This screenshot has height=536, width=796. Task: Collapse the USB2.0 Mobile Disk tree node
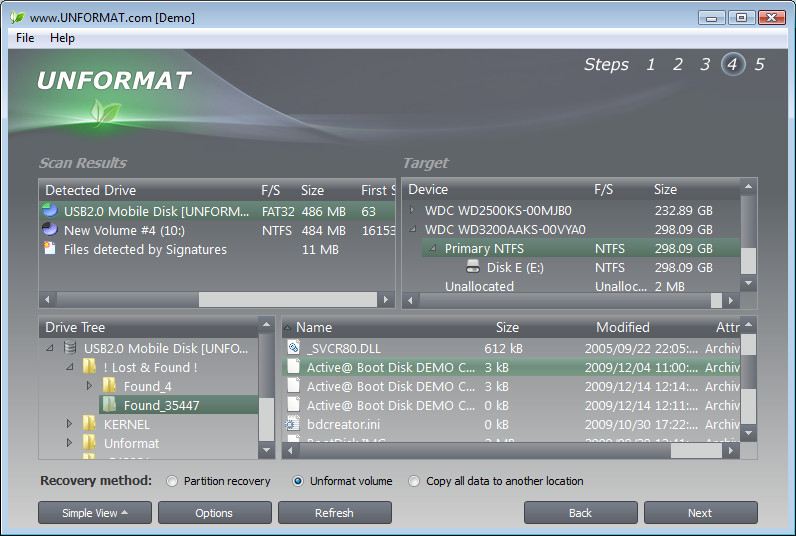coord(50,348)
